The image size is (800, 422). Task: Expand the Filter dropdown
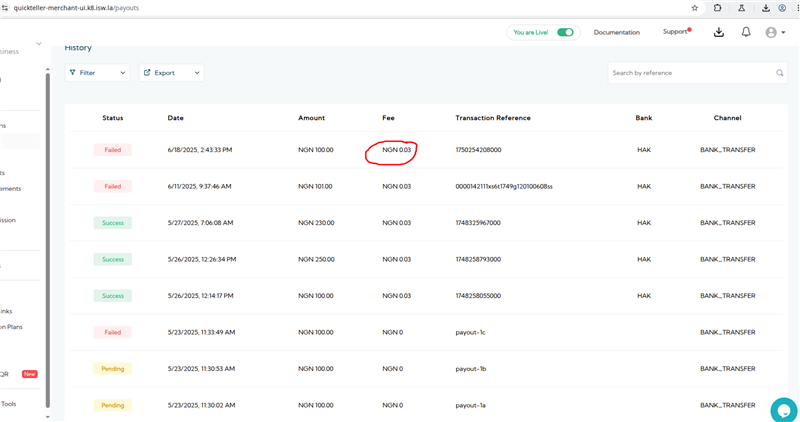(98, 73)
